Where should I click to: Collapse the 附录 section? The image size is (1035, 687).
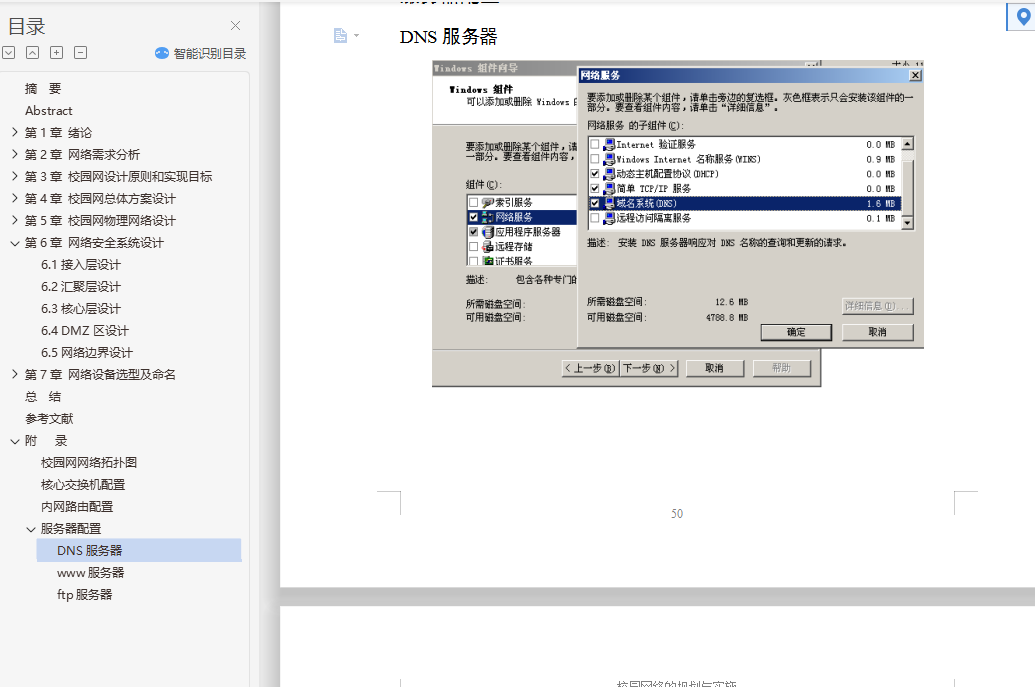click(x=15, y=441)
